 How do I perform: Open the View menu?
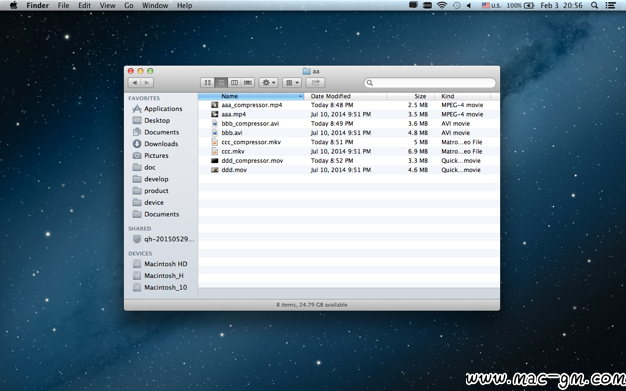point(107,5)
